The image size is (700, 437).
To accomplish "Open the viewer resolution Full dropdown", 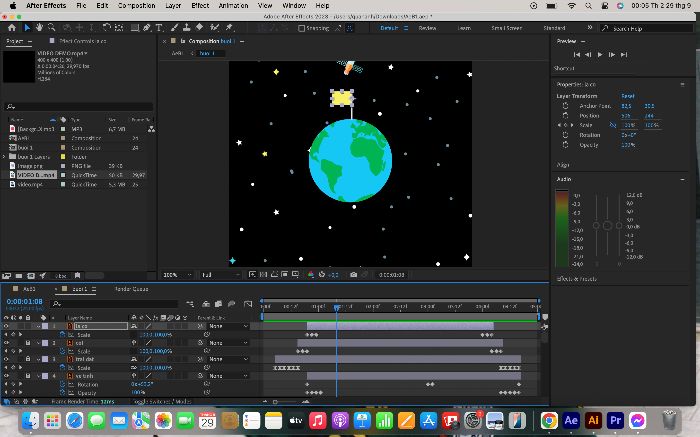I will [x=221, y=275].
